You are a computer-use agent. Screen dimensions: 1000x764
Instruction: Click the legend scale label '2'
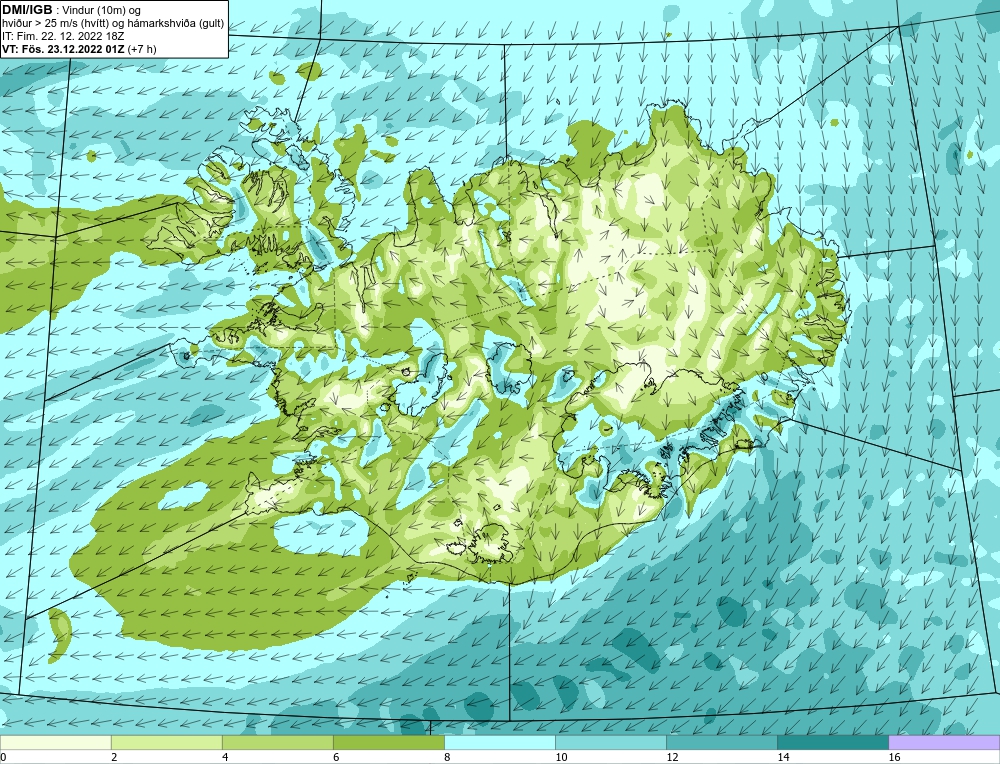click(114, 757)
